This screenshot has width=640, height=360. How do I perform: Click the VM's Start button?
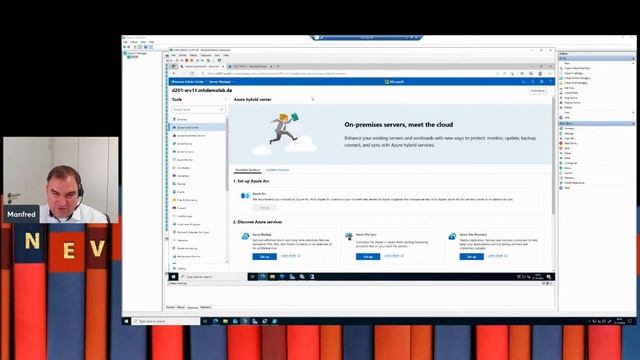(x=173, y=277)
